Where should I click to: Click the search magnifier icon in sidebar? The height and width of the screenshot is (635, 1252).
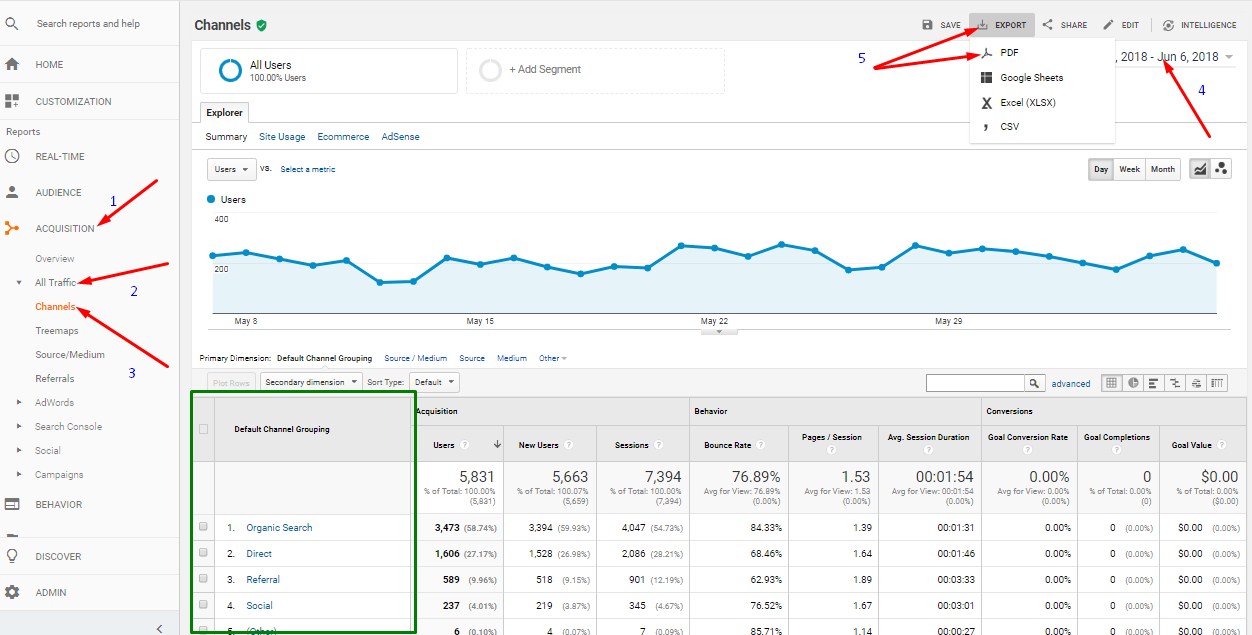12,23
